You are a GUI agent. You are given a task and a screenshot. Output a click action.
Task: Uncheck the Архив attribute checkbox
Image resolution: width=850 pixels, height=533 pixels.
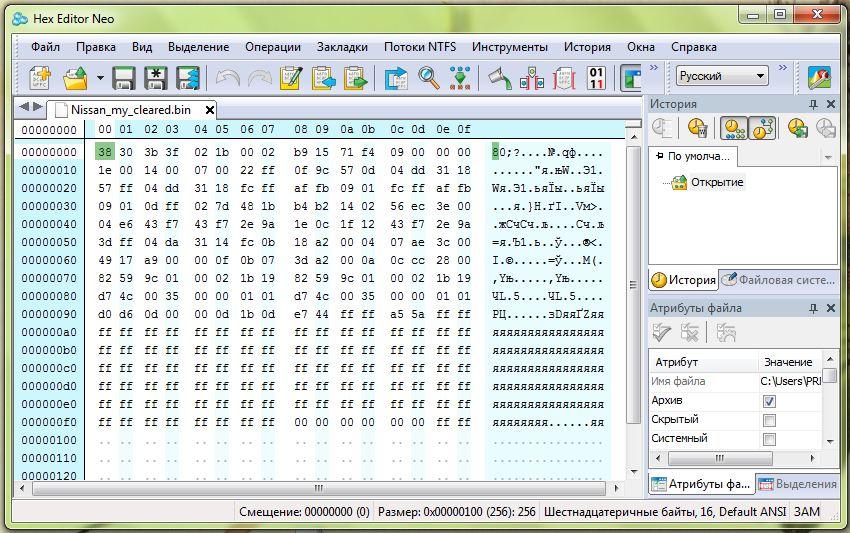tap(769, 401)
